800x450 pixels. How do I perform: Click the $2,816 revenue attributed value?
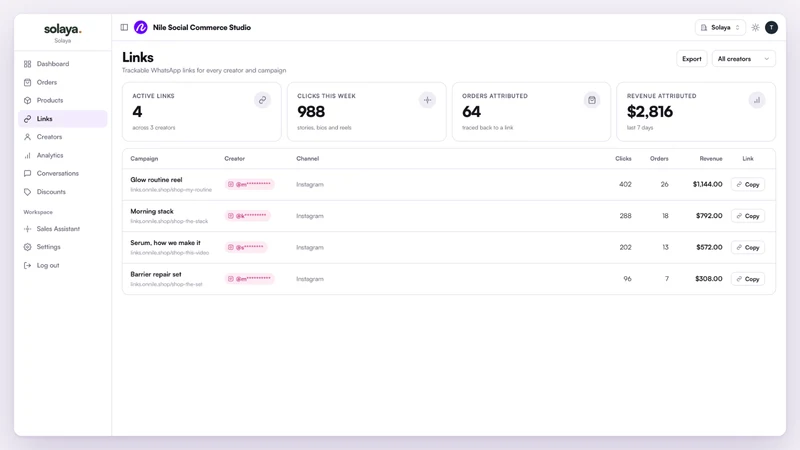(649, 112)
